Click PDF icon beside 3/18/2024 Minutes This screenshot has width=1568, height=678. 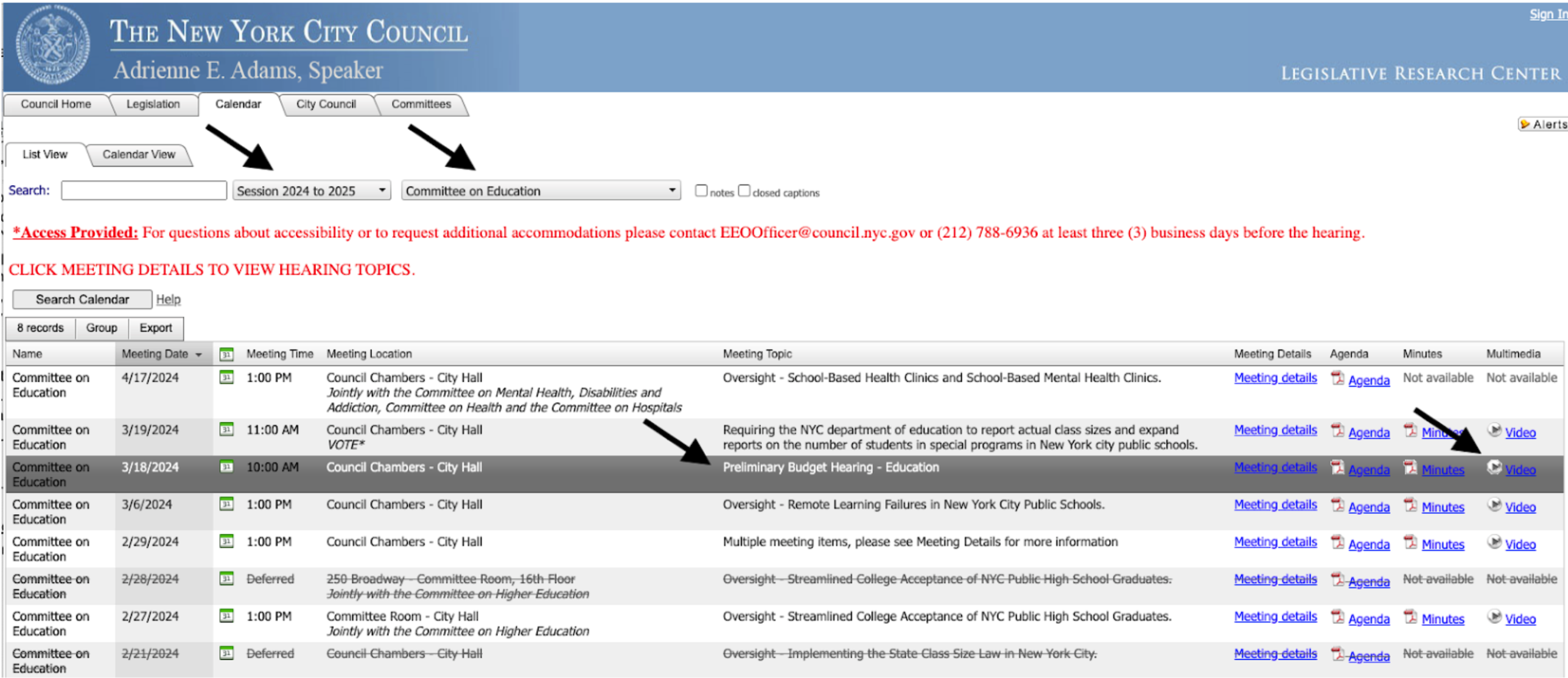pyautogui.click(x=1410, y=467)
